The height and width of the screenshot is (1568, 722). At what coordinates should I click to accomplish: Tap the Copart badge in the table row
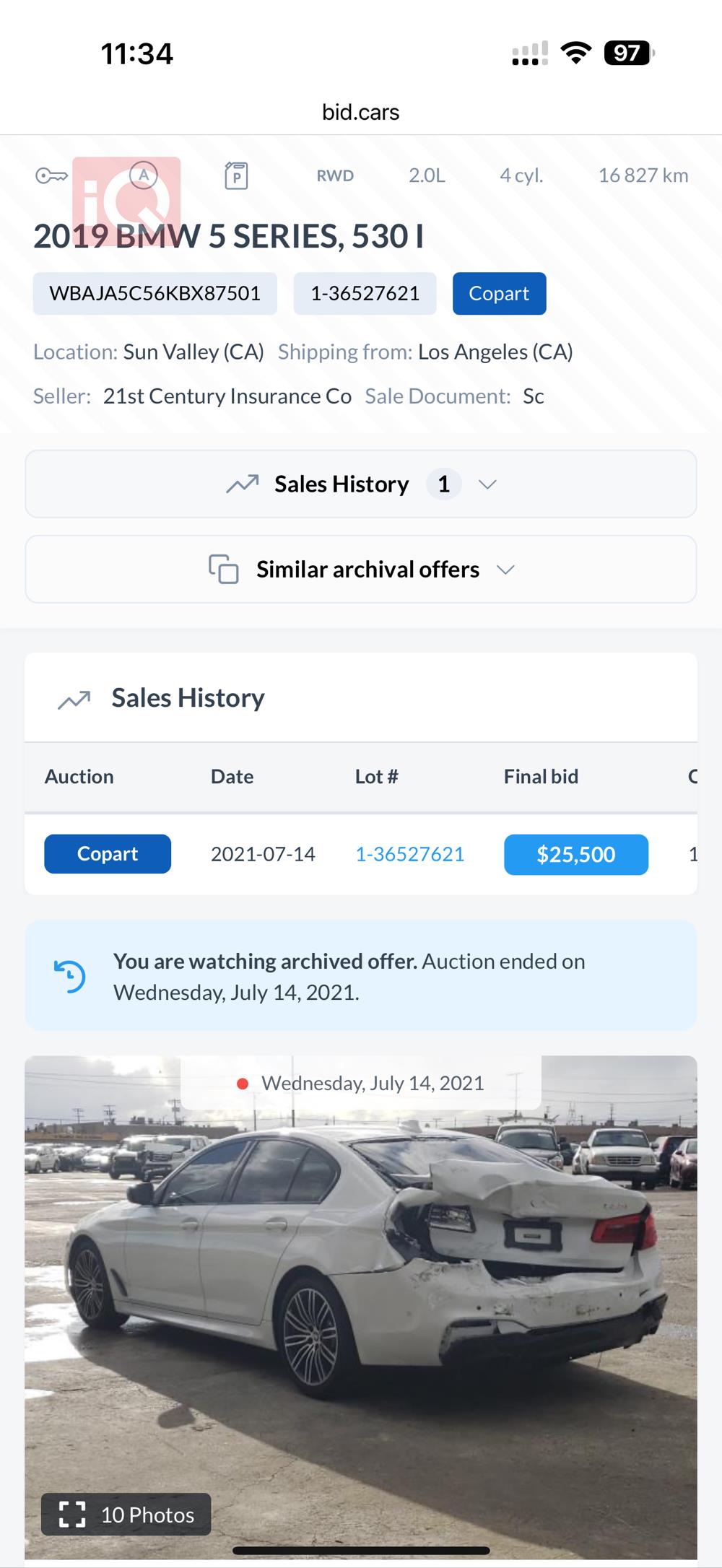108,854
